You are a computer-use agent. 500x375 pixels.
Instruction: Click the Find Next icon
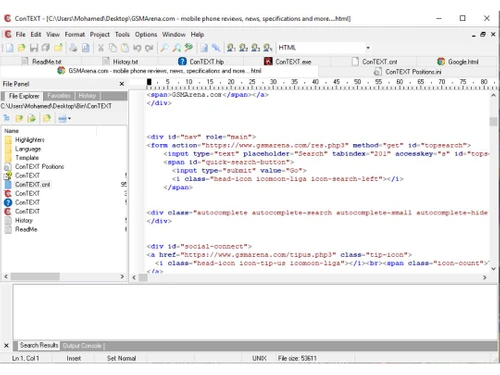pyautogui.click(x=176, y=48)
